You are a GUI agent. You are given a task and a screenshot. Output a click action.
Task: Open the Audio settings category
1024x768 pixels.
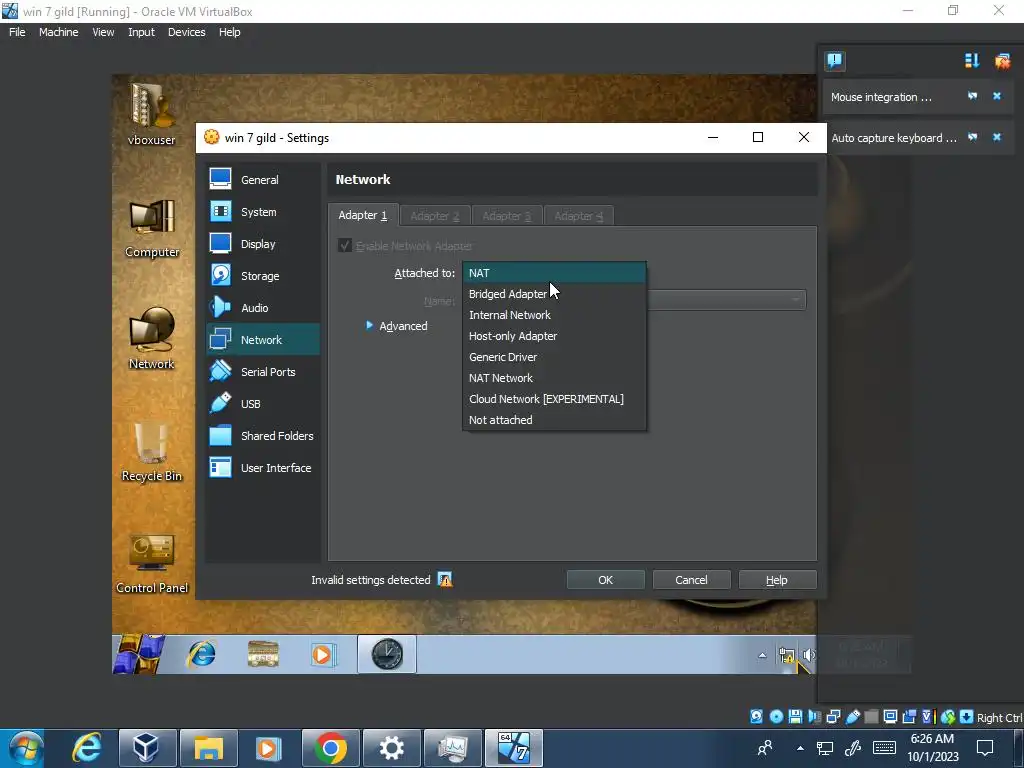[x=263, y=308]
